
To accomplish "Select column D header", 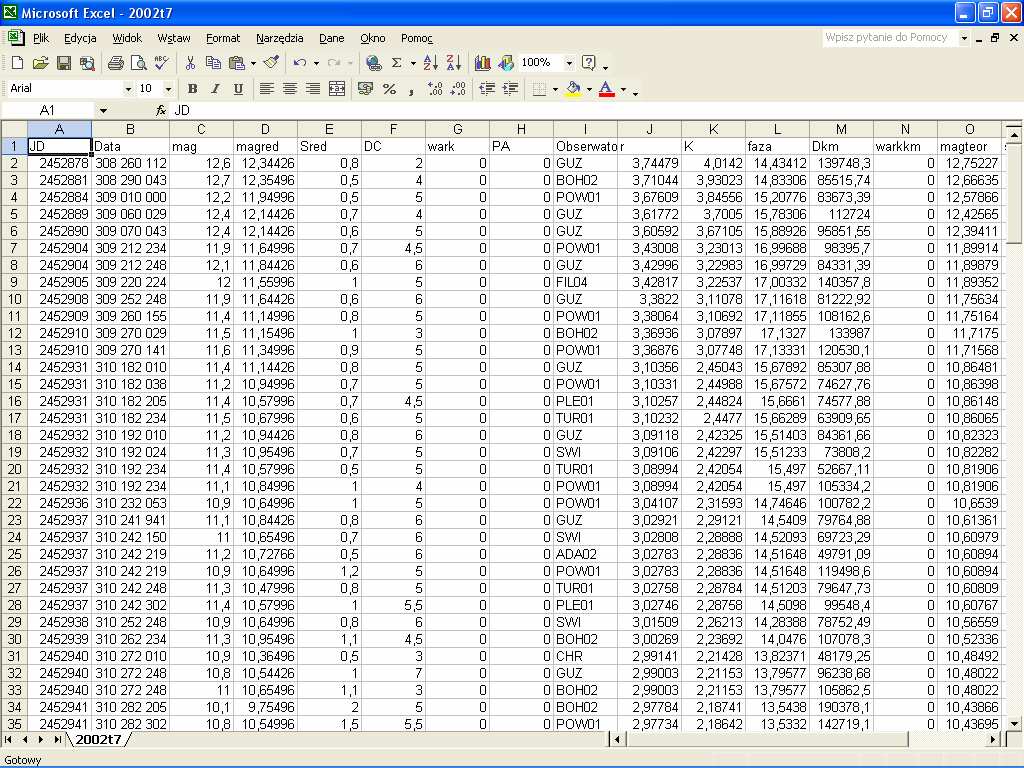I will 265,129.
